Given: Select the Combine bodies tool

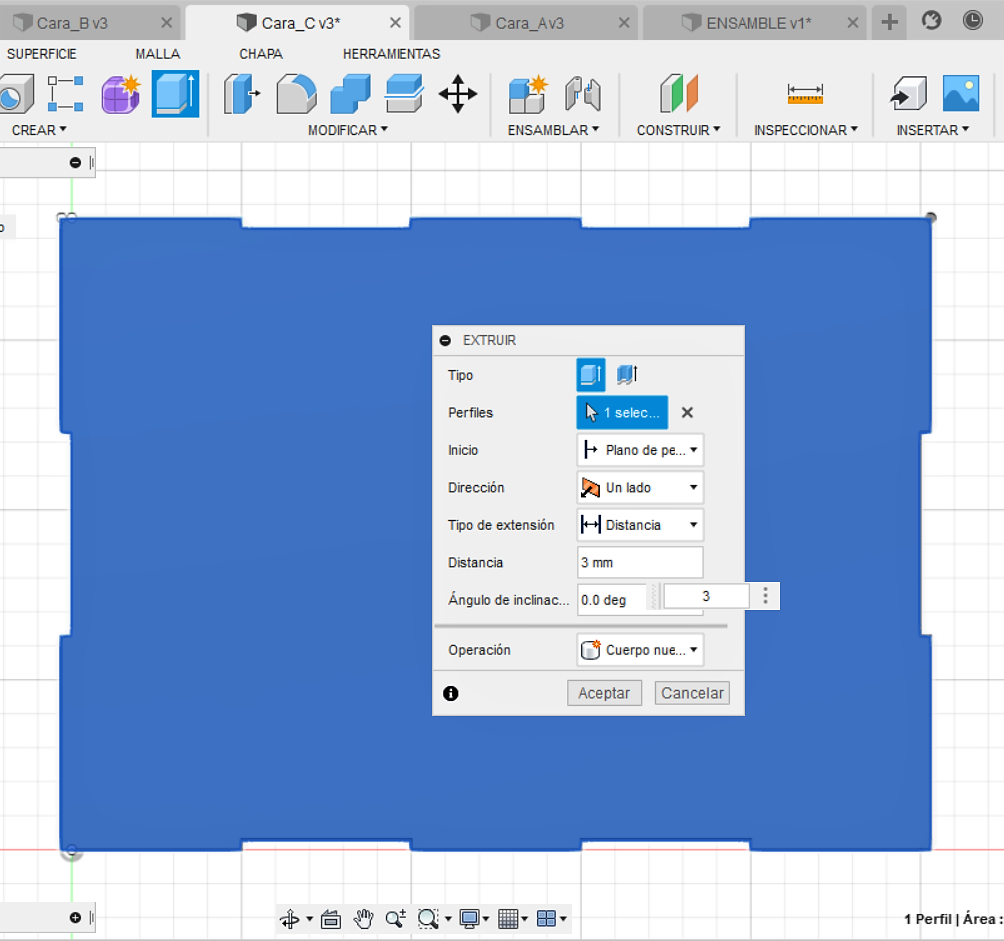Looking at the screenshot, I should click(350, 94).
